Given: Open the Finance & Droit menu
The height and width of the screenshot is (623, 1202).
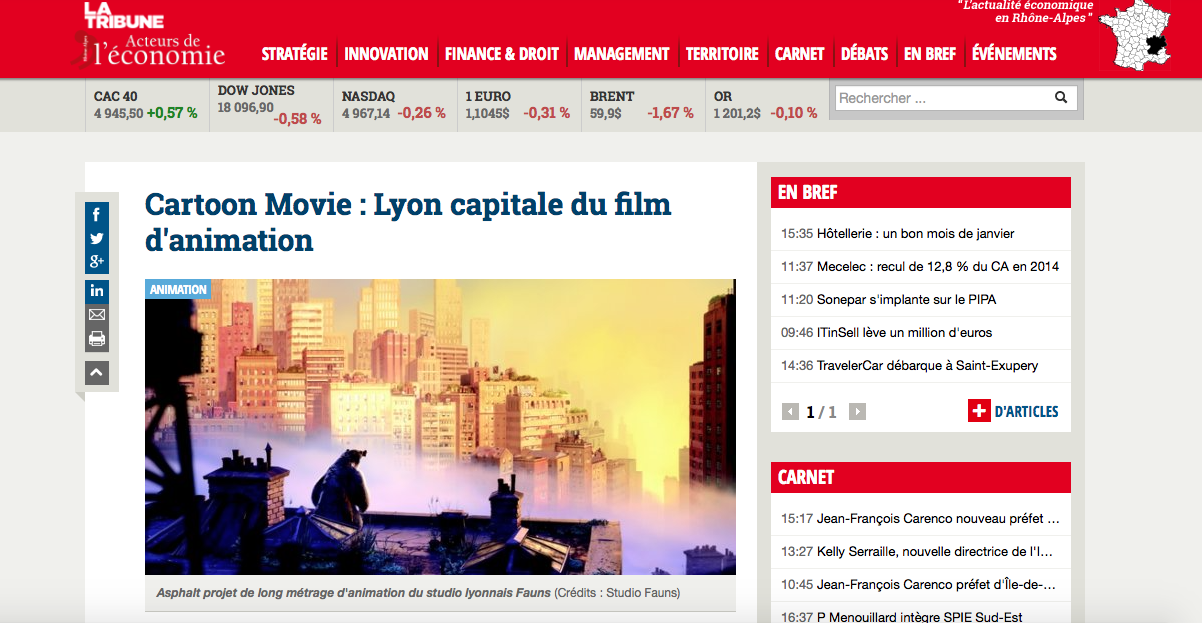Looking at the screenshot, I should (502, 54).
